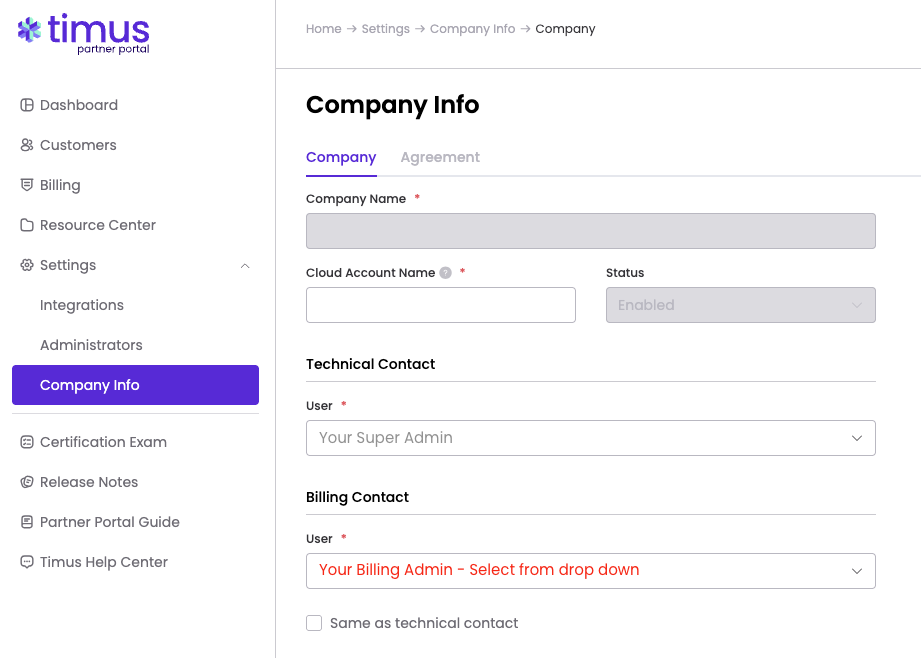Screen dimensions: 921x658
Task: Click the Billing receipt icon
Action: (x=26, y=185)
